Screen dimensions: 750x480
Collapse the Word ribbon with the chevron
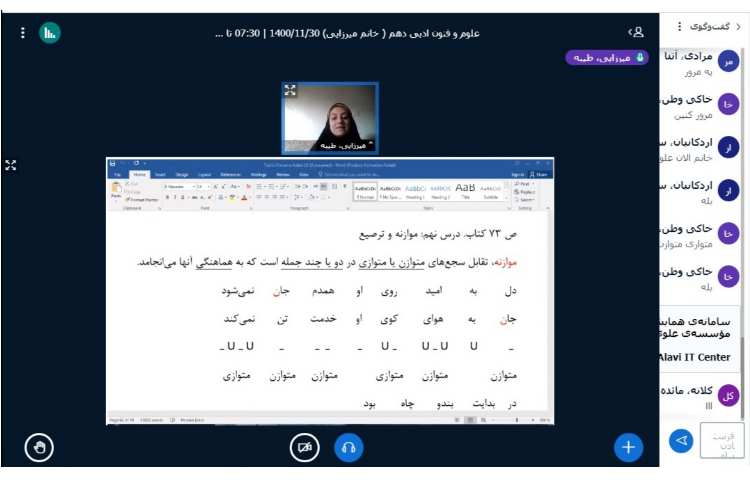[x=548, y=208]
